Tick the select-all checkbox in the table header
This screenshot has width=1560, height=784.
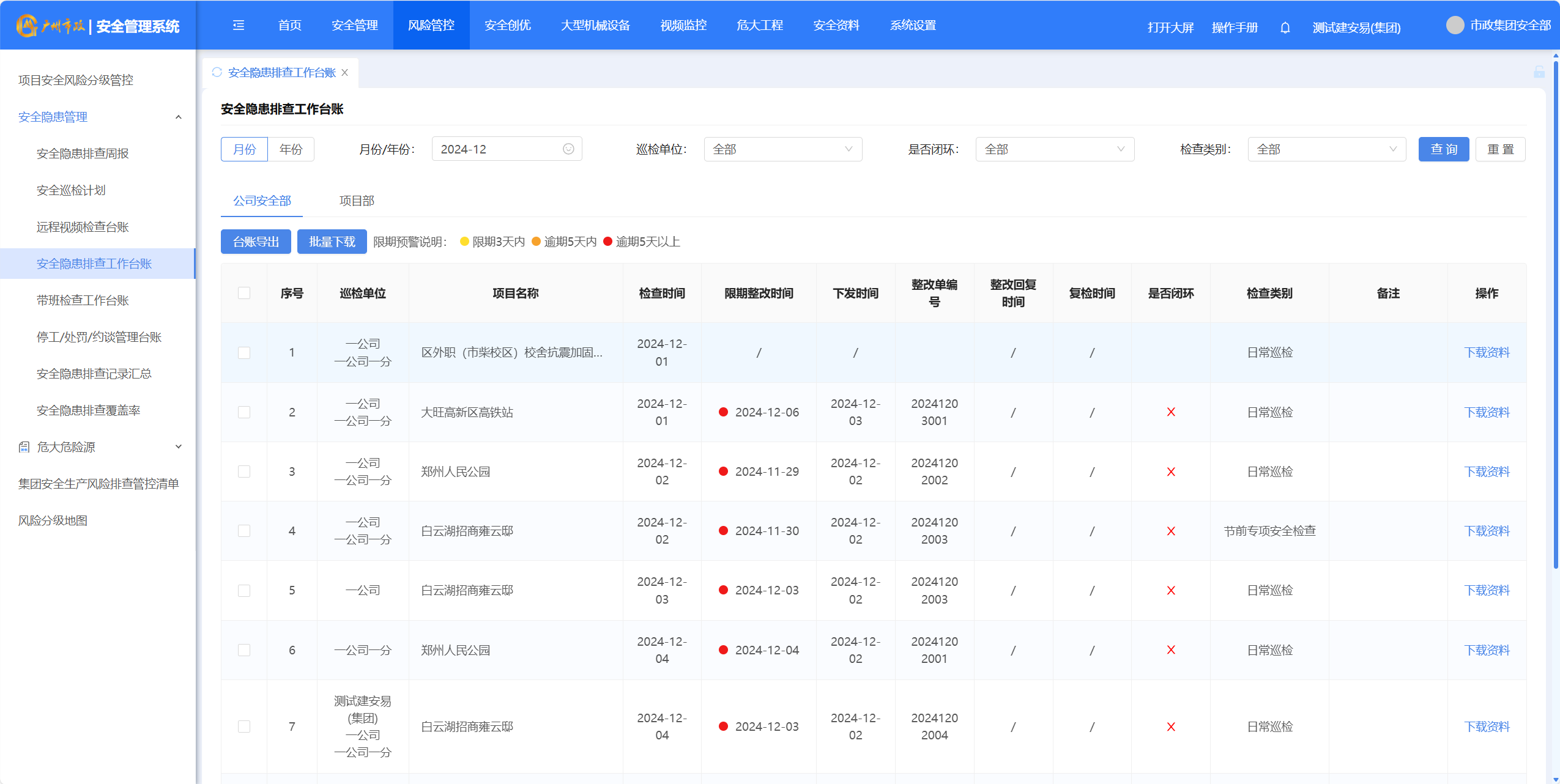(244, 293)
